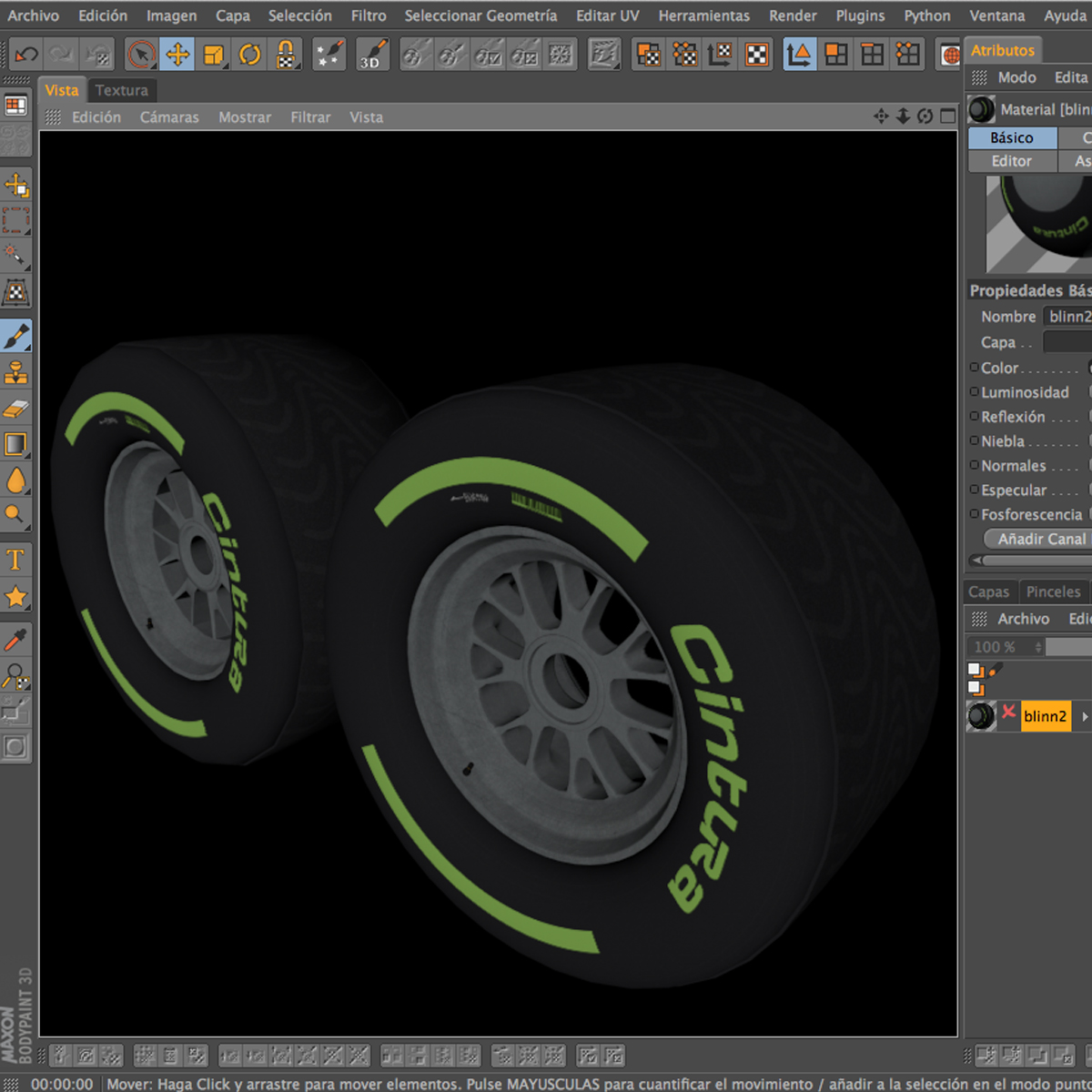Viewport: 1092px width, 1092px height.
Task: Click the blinn2 material name in layer list
Action: coord(1045,717)
